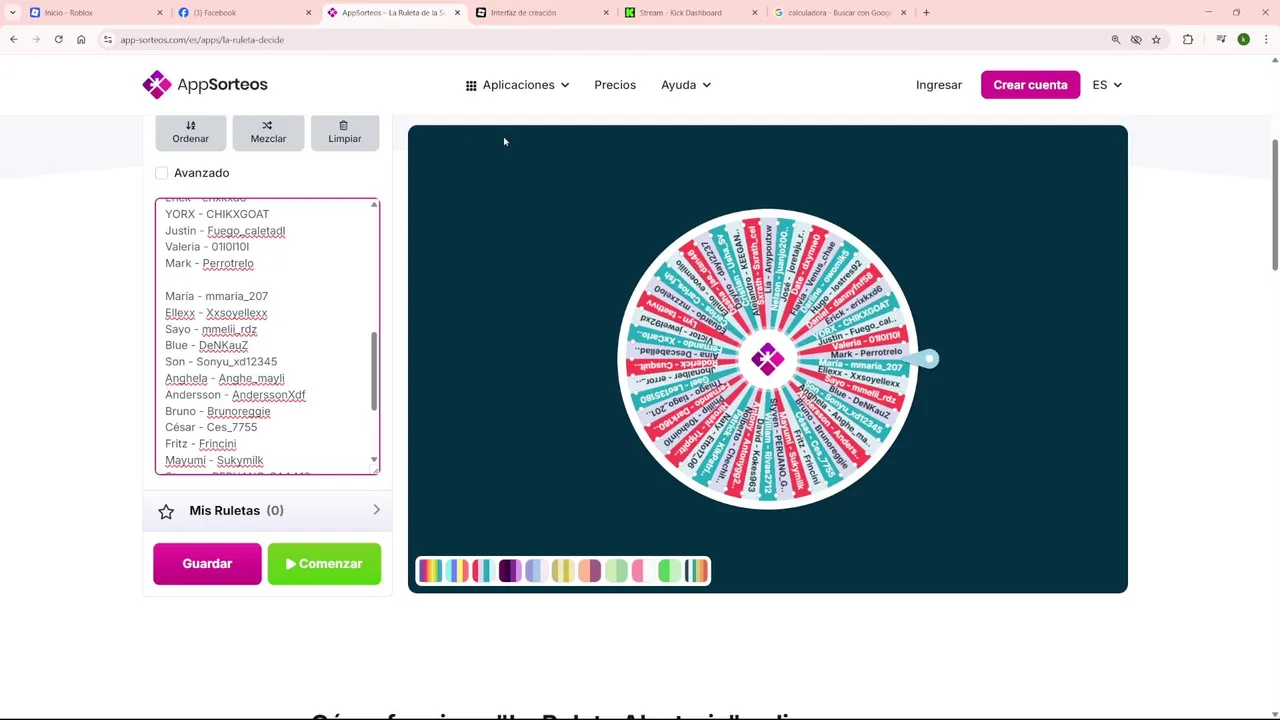
Task: Click the browser address bar URL
Action: 202,39
